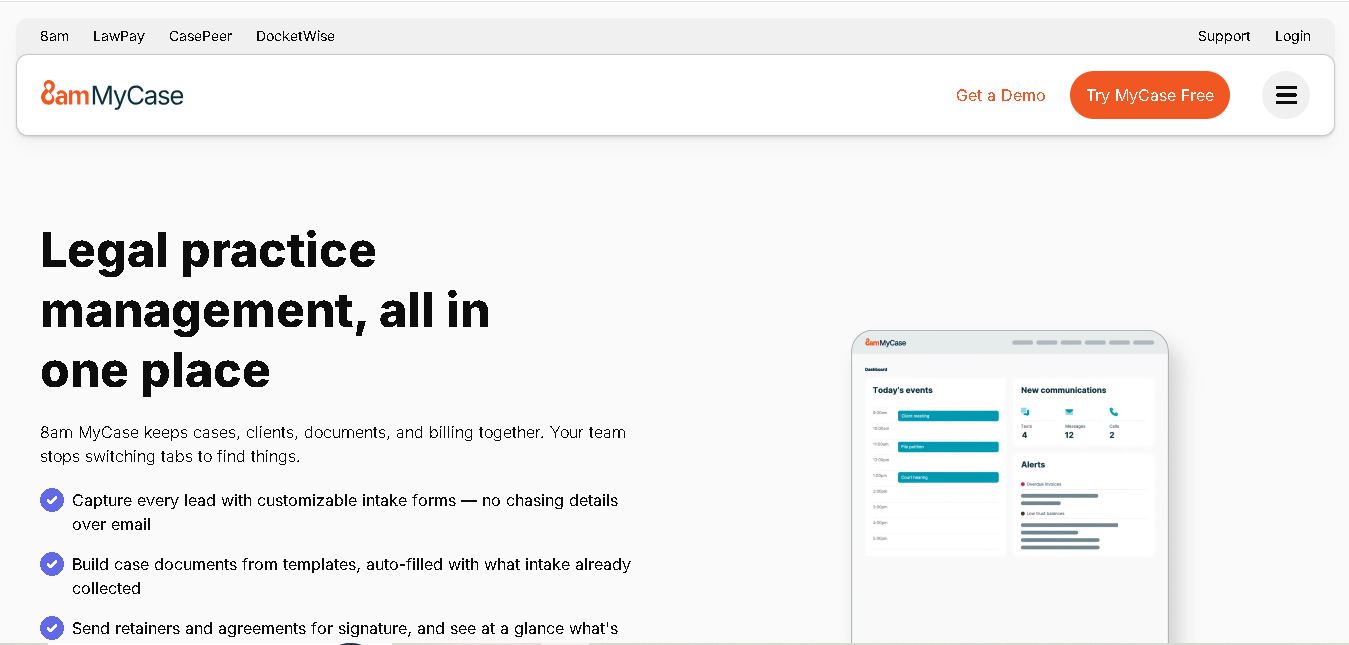
Task: Click the "Low trust balances" alert
Action: coord(1043,513)
